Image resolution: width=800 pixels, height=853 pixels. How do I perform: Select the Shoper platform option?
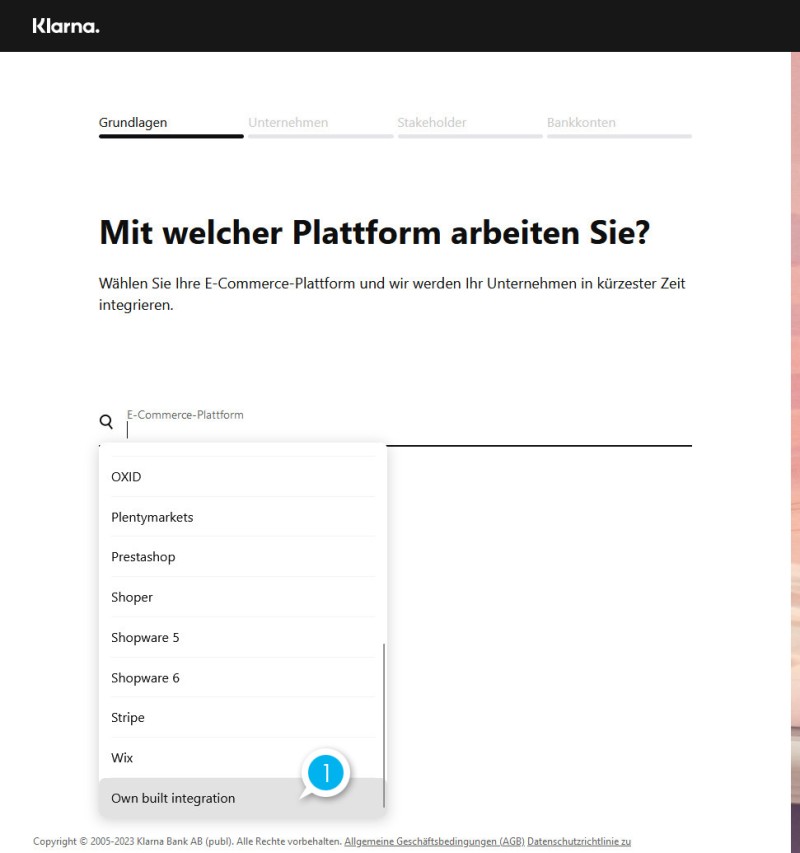tap(132, 597)
